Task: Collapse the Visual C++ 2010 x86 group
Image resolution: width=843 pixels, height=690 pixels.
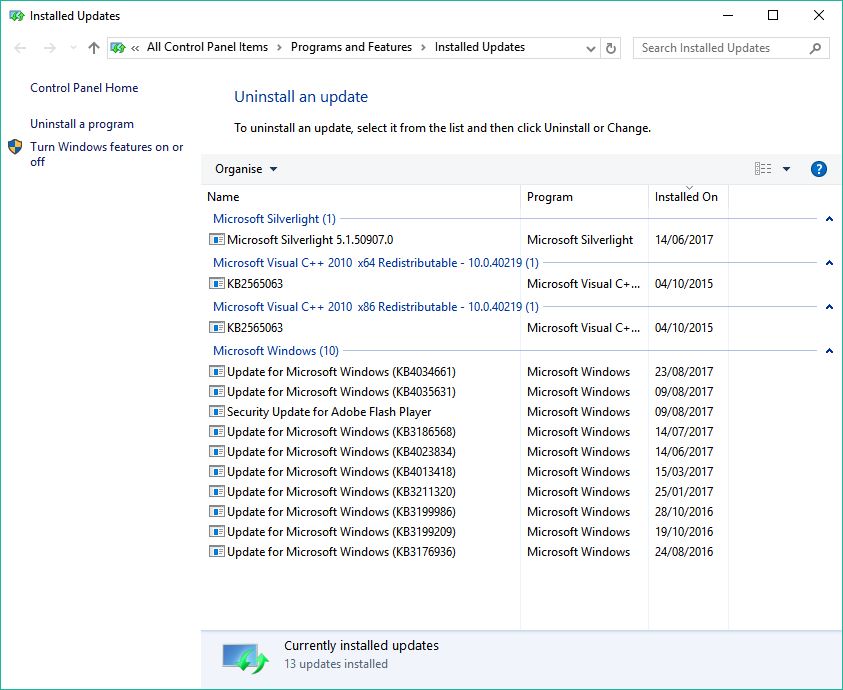Action: tap(829, 307)
